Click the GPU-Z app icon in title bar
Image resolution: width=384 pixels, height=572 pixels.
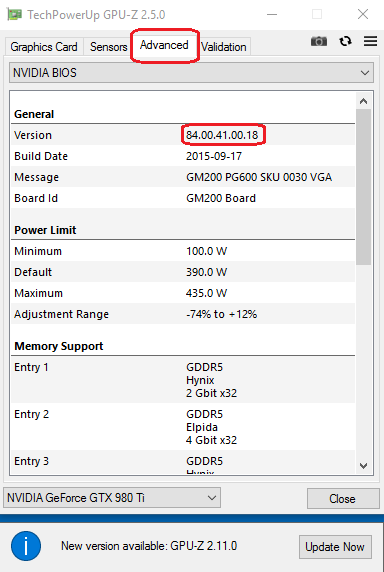coord(14,15)
